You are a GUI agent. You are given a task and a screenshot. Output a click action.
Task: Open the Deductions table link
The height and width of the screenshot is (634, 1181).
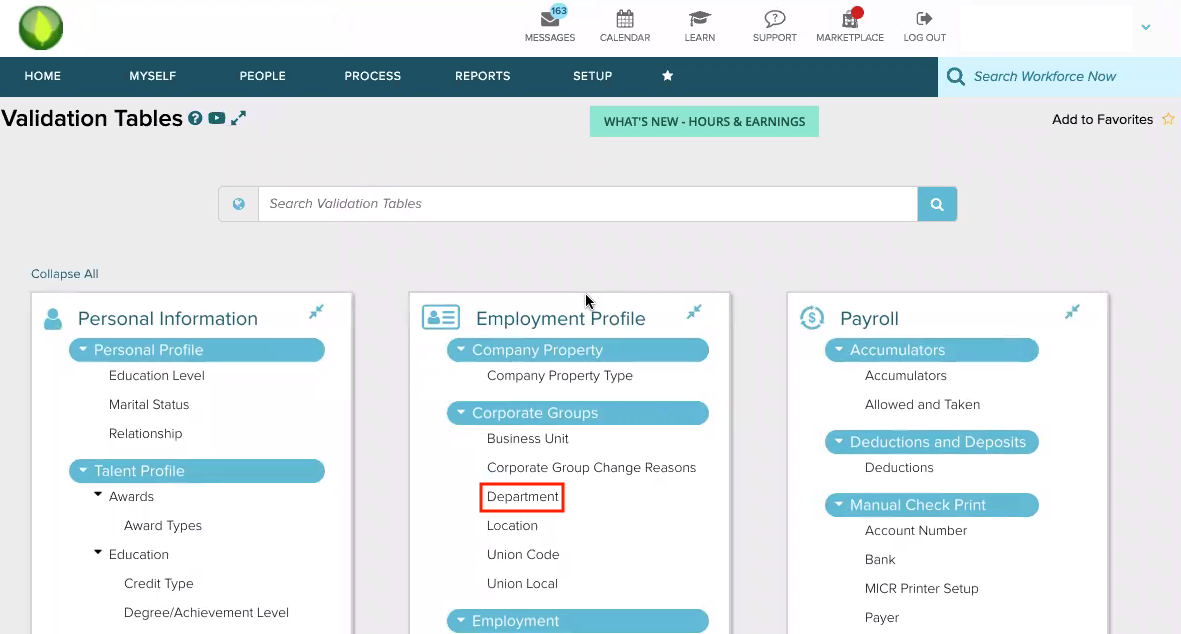(899, 468)
